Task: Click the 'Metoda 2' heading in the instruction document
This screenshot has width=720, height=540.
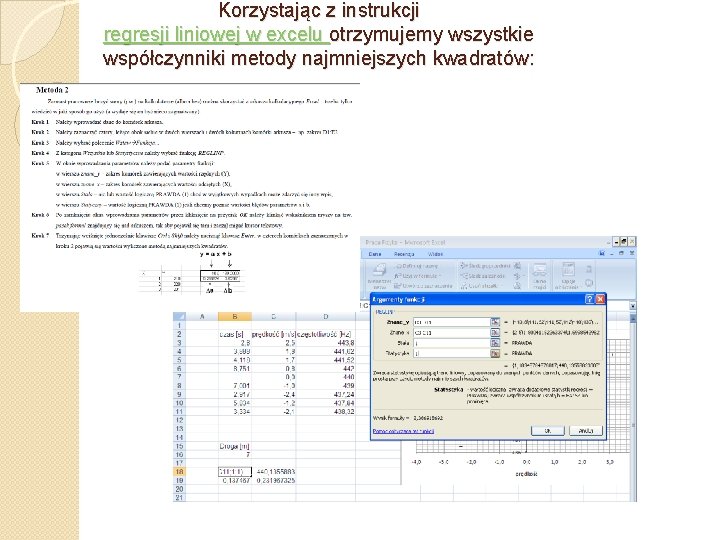Action: 52,90
